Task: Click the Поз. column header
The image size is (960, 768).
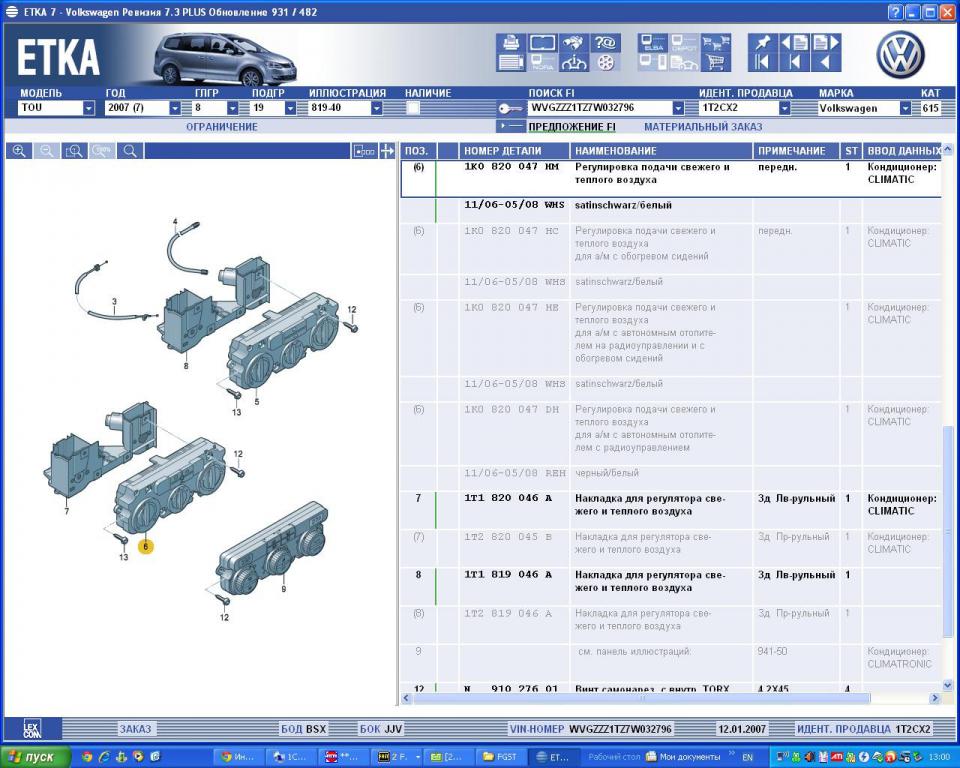Action: (x=419, y=151)
